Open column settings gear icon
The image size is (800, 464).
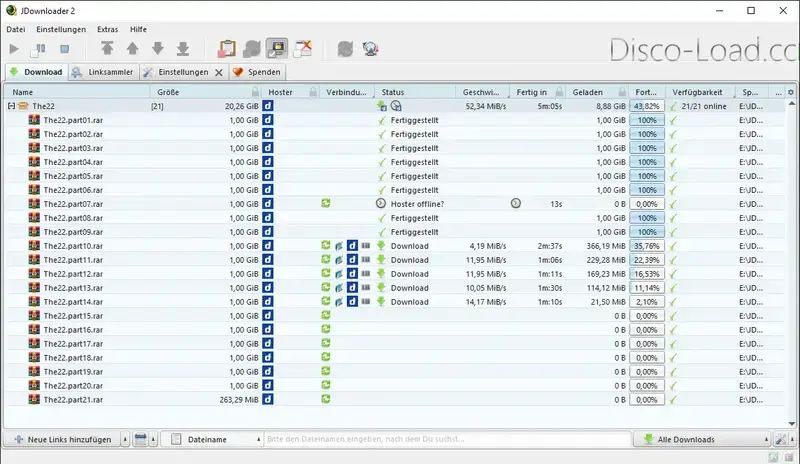click(790, 92)
